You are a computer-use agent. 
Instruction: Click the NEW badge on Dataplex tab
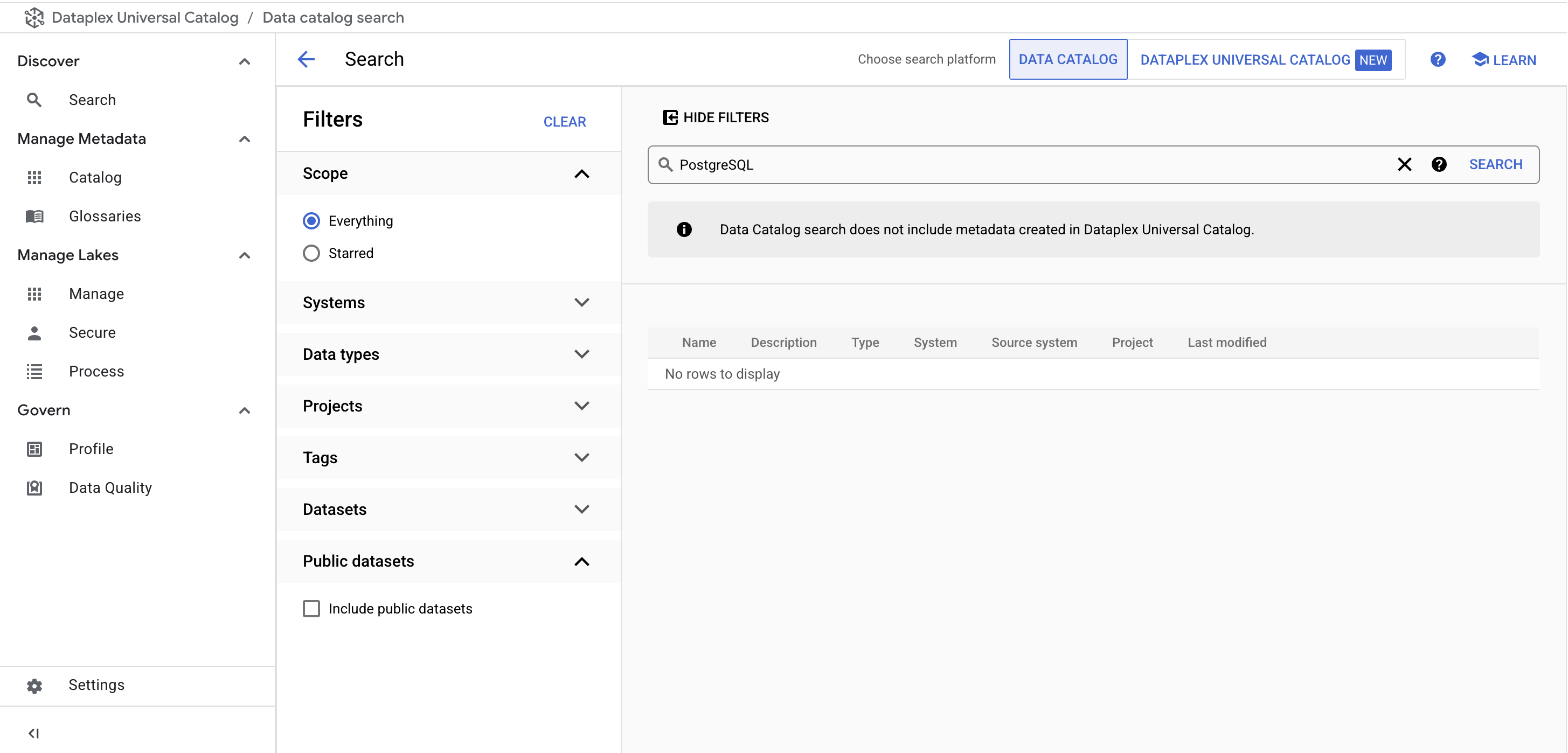(x=1373, y=60)
